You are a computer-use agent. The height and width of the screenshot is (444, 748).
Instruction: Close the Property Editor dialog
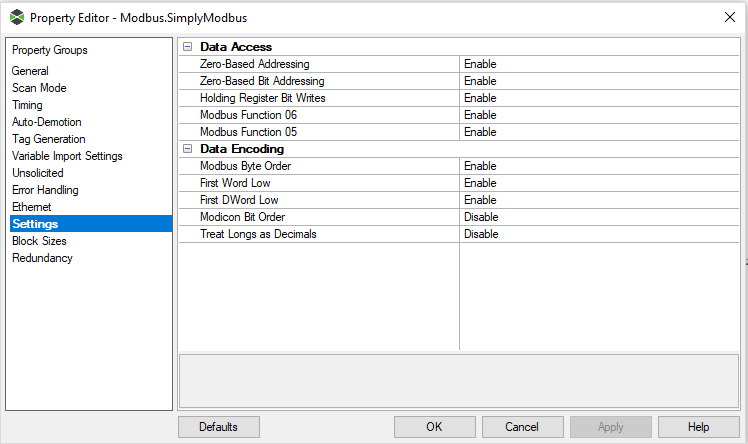(729, 17)
